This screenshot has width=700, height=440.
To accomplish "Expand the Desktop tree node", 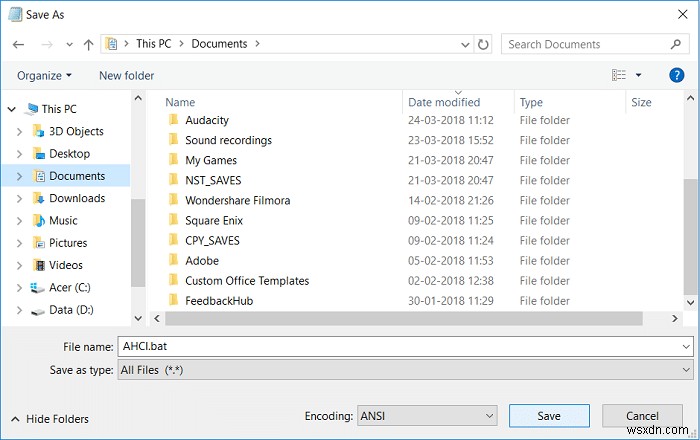I will coord(19,154).
